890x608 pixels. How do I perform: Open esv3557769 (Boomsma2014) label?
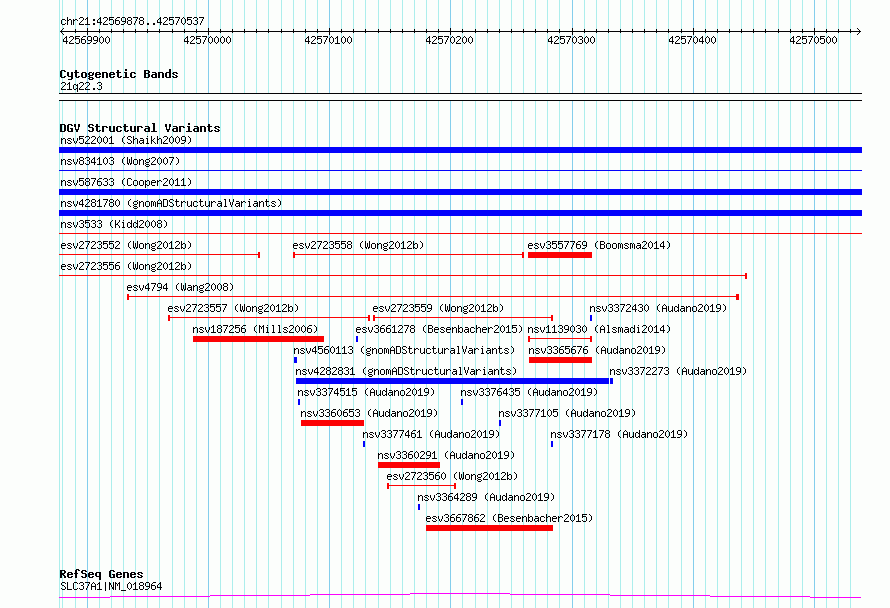599,245
